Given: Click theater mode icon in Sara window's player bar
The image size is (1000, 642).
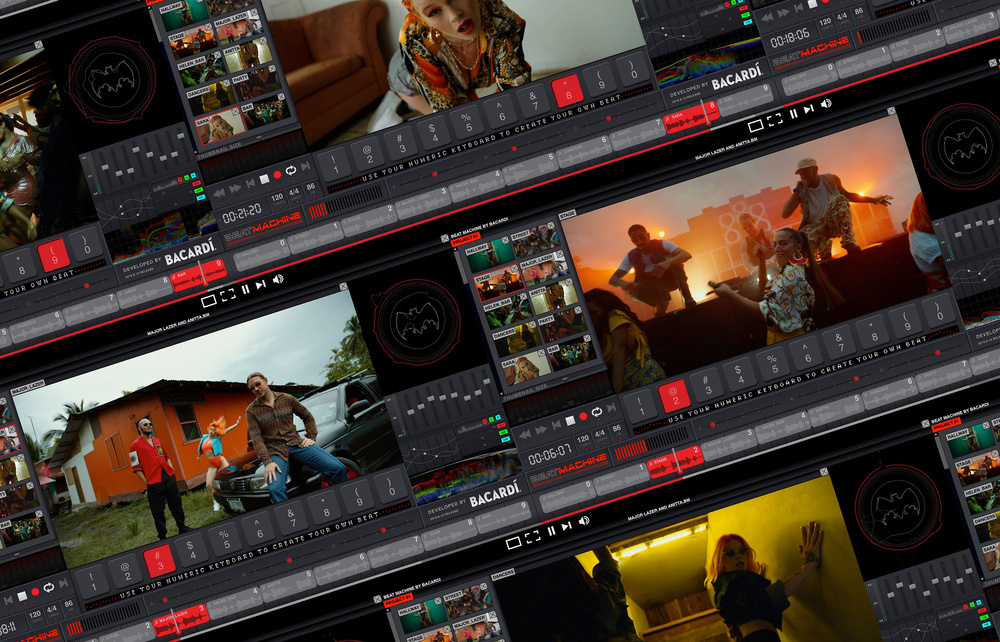Looking at the screenshot, I should 755,126.
